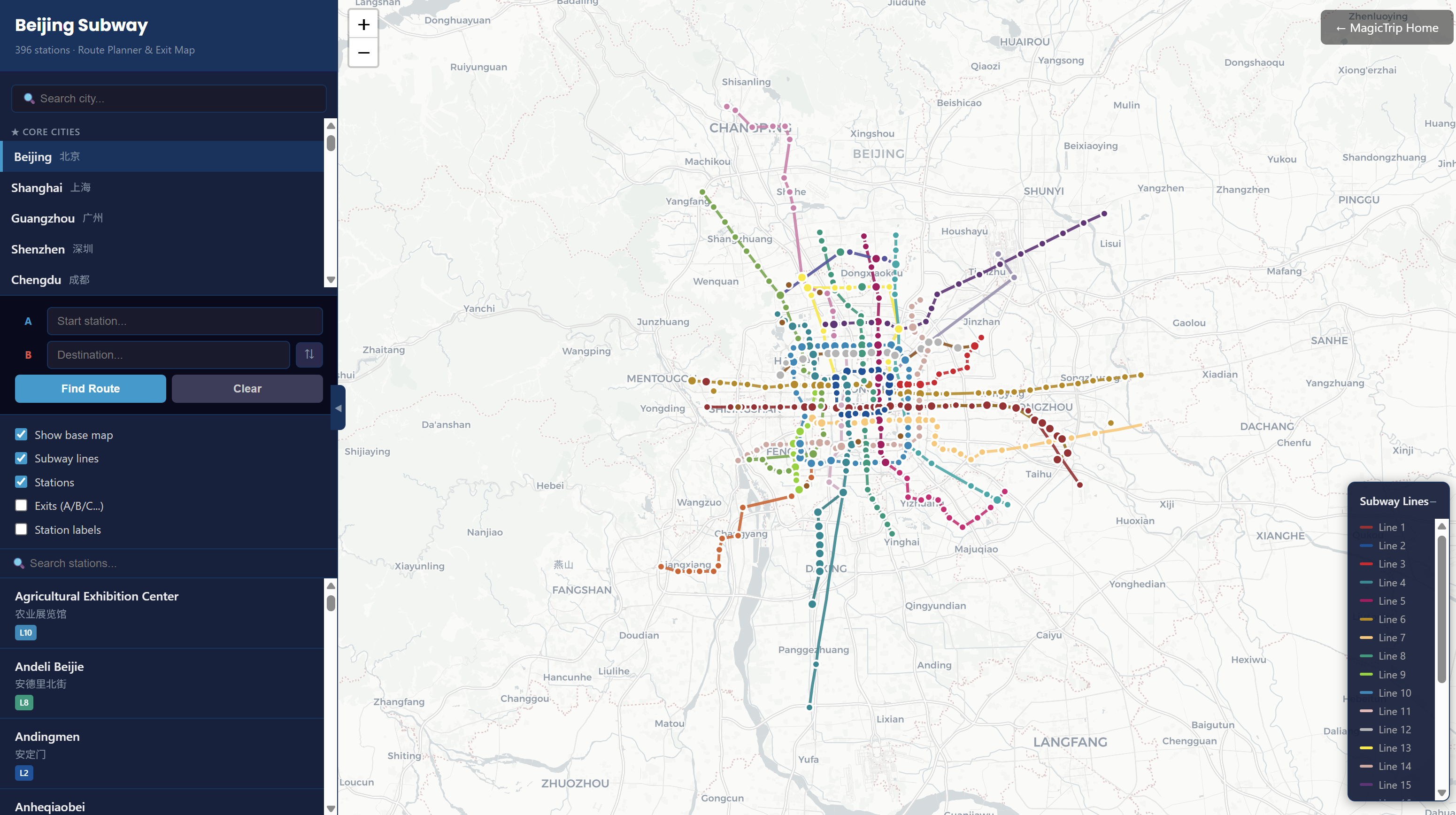Click the Find Route button
Image resolution: width=1456 pixels, height=815 pixels.
click(x=91, y=389)
